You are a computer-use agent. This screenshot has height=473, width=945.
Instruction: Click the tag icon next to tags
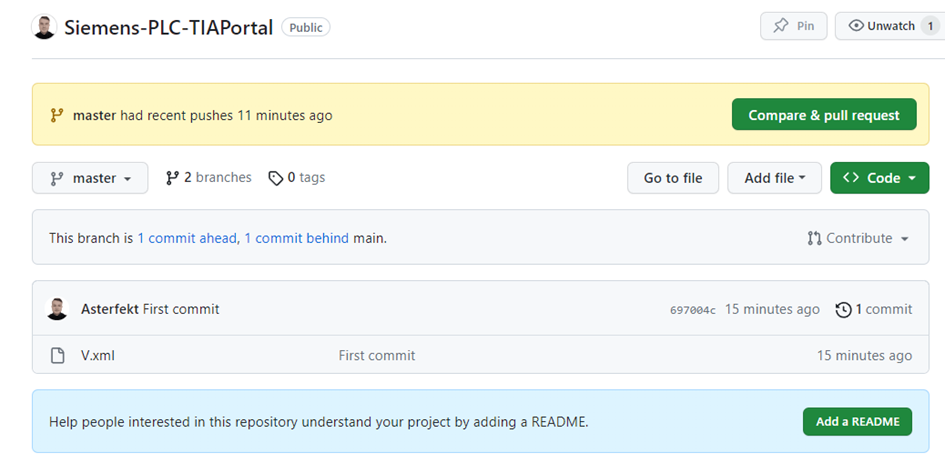click(276, 178)
